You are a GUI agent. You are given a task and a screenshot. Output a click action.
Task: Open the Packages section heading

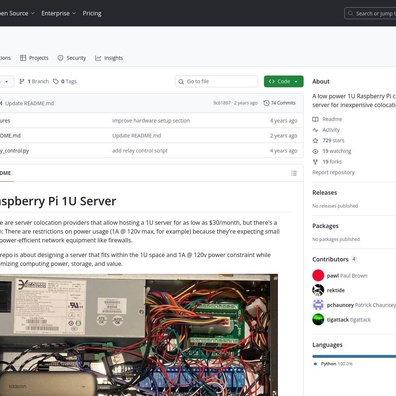pyautogui.click(x=325, y=226)
